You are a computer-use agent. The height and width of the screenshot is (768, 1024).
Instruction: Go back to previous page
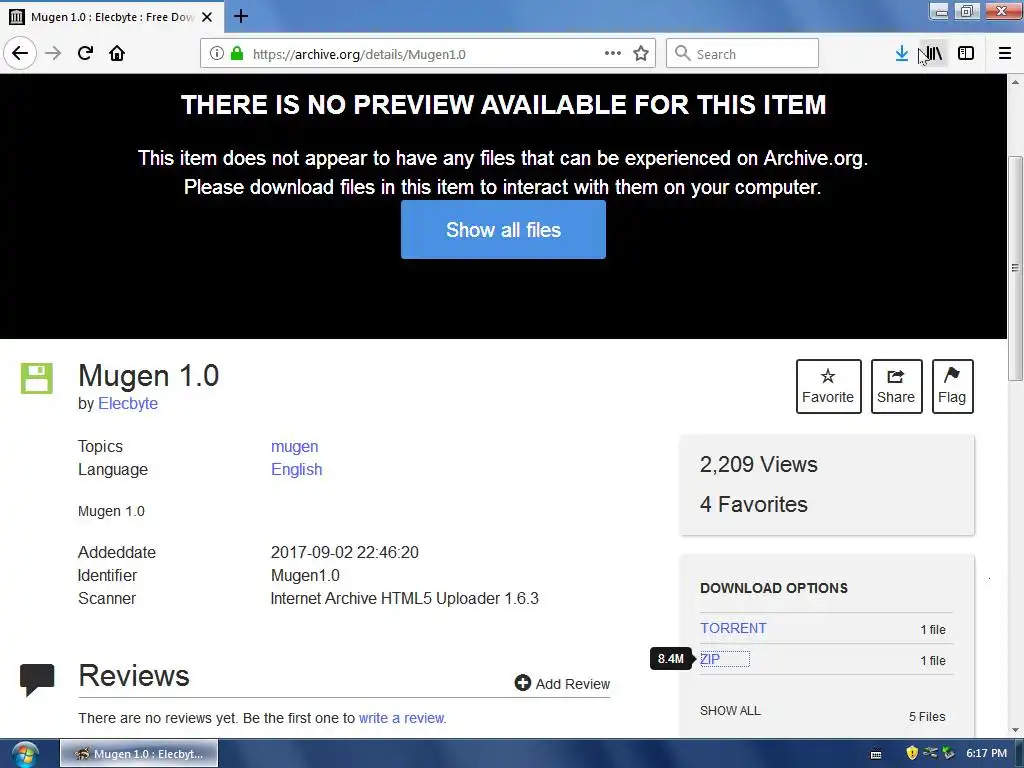pyautogui.click(x=20, y=54)
